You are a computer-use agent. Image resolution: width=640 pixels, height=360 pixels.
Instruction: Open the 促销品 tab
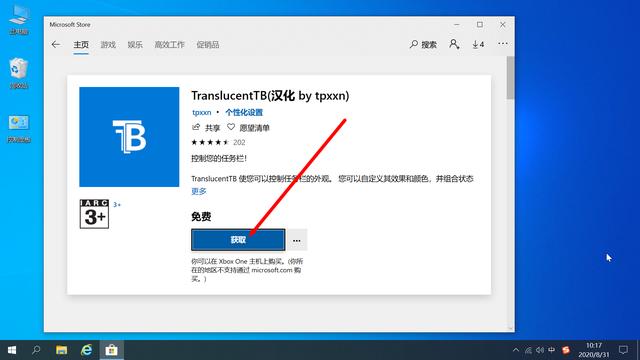208,44
